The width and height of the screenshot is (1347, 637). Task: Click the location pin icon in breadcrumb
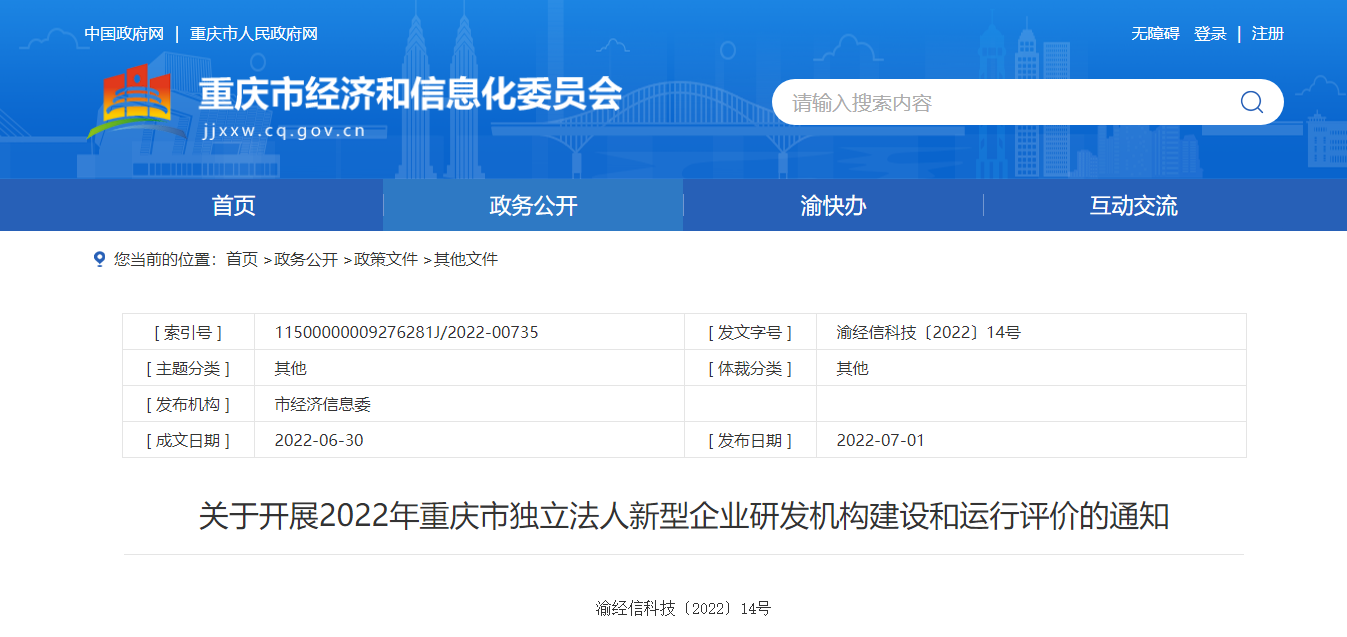pos(99,259)
